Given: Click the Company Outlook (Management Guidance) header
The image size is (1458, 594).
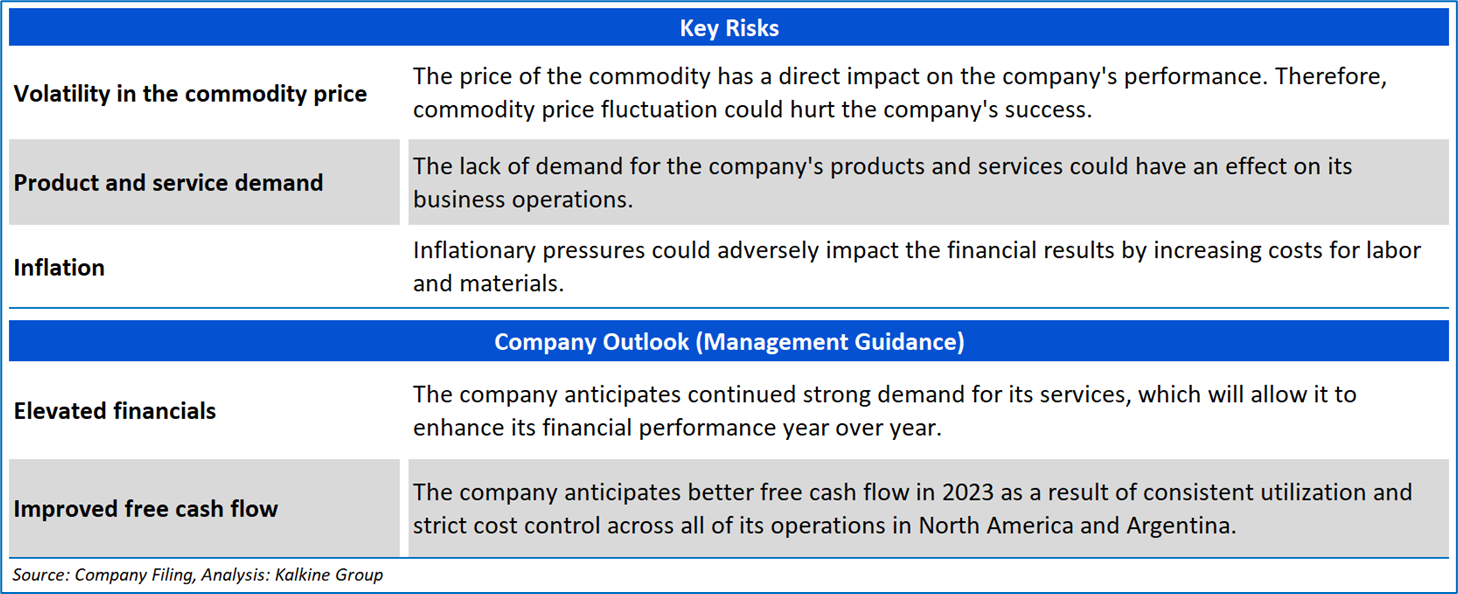Looking at the screenshot, I should (728, 342).
